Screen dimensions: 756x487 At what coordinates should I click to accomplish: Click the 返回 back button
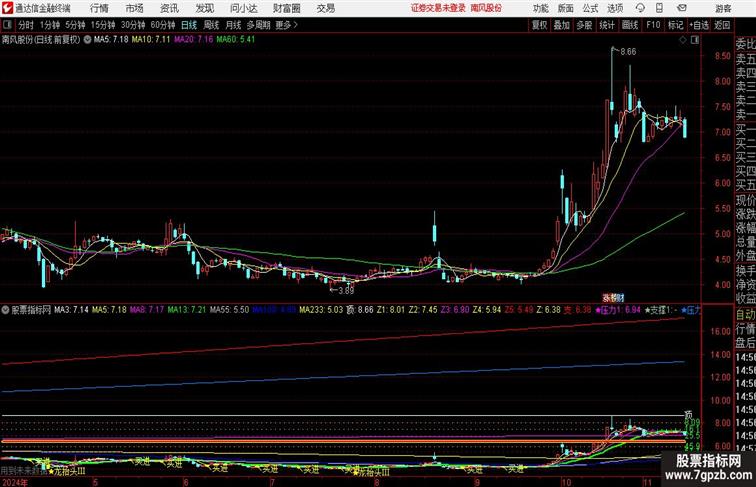click(722, 25)
